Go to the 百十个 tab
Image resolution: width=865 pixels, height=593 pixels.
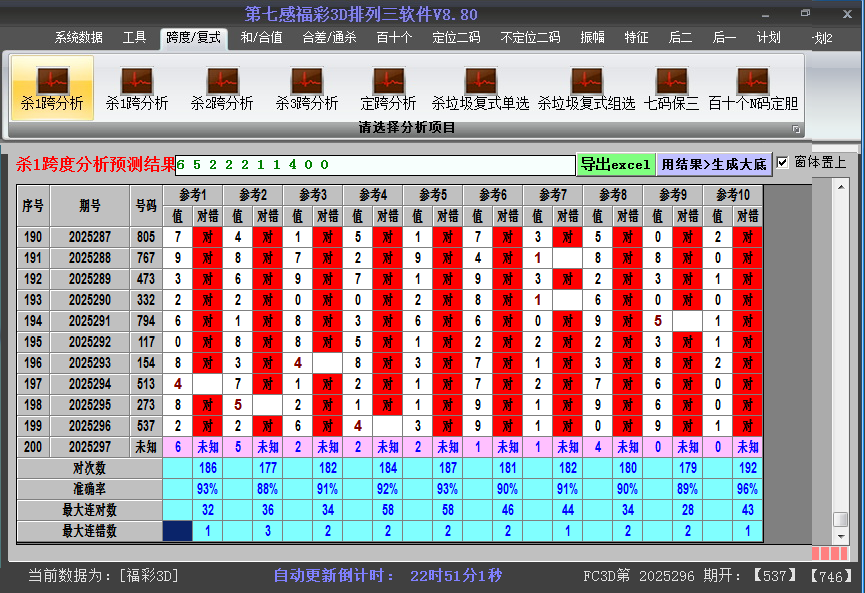pyautogui.click(x=394, y=38)
